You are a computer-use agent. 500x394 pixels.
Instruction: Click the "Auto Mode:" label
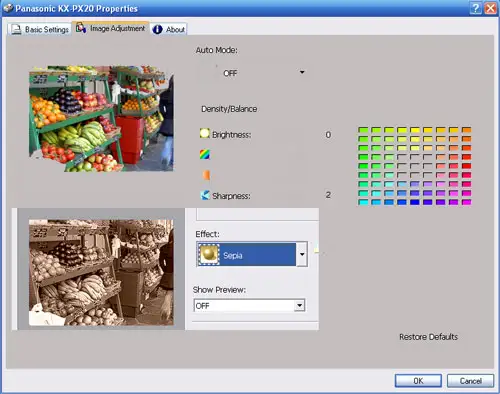217,50
